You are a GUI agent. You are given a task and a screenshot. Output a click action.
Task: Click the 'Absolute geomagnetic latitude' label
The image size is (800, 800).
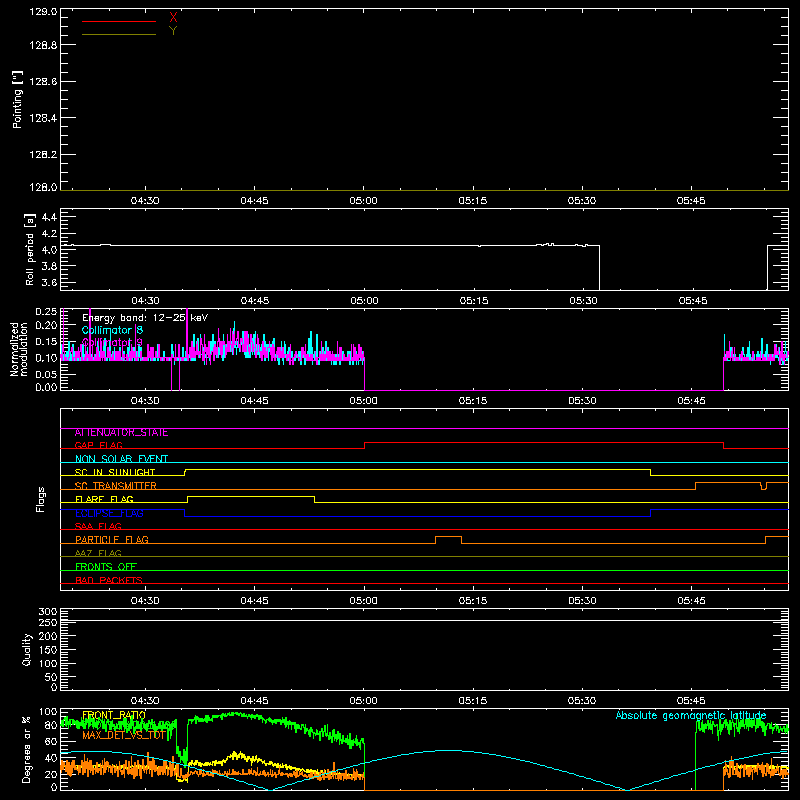(x=691, y=715)
